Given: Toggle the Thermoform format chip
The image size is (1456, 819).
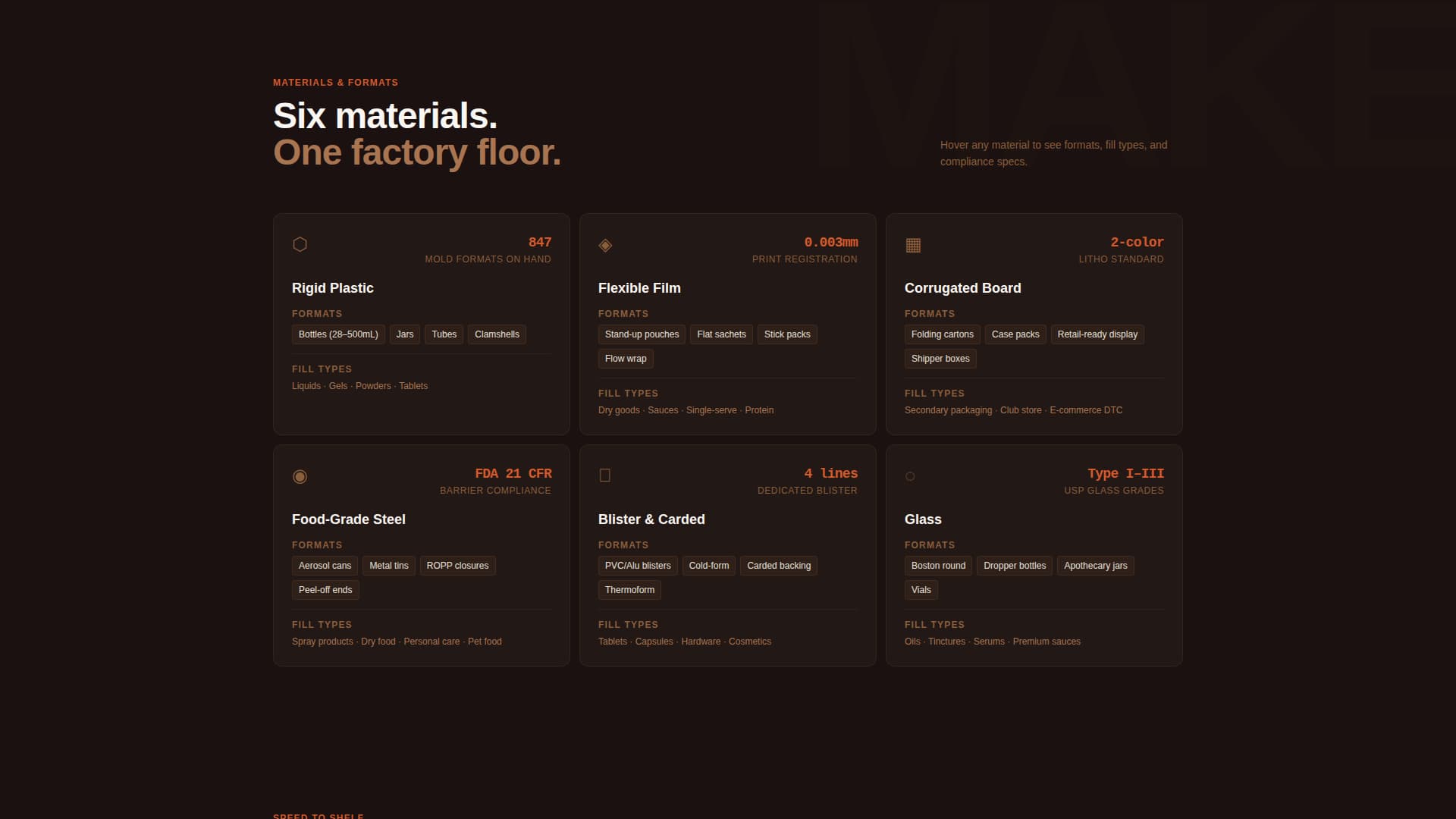Looking at the screenshot, I should [629, 589].
